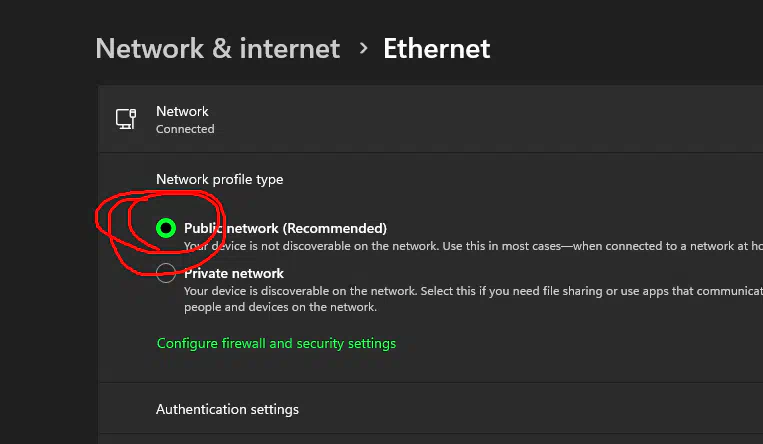This screenshot has width=763, height=444.
Task: Click the breadcrumb chevron arrow separator
Action: 363,48
